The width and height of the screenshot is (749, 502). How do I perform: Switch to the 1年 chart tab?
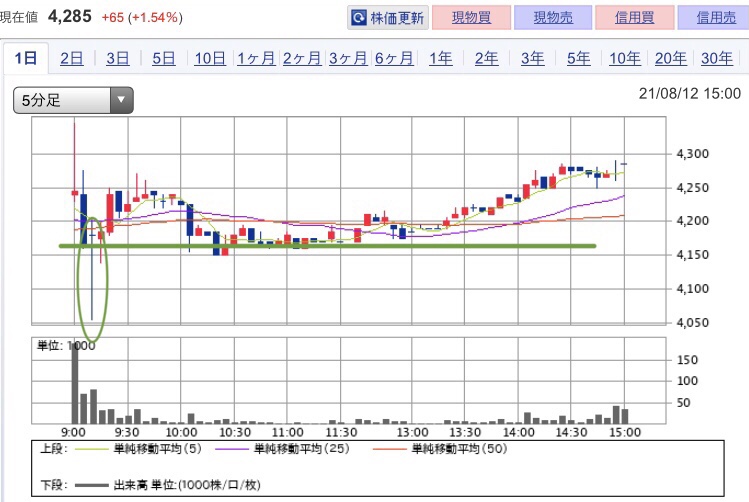(x=440, y=58)
